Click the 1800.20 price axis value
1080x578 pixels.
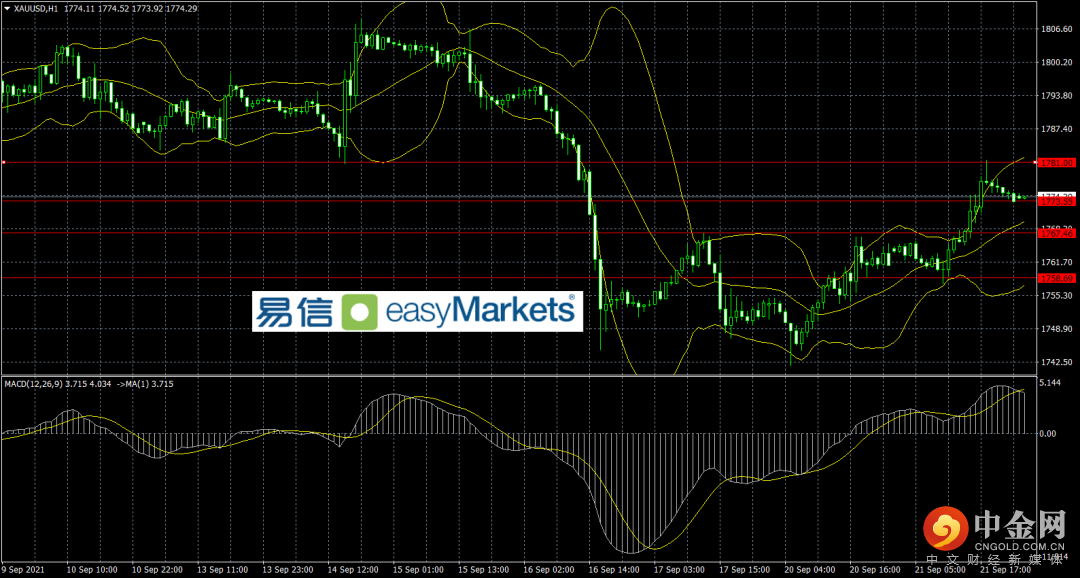coord(1057,62)
